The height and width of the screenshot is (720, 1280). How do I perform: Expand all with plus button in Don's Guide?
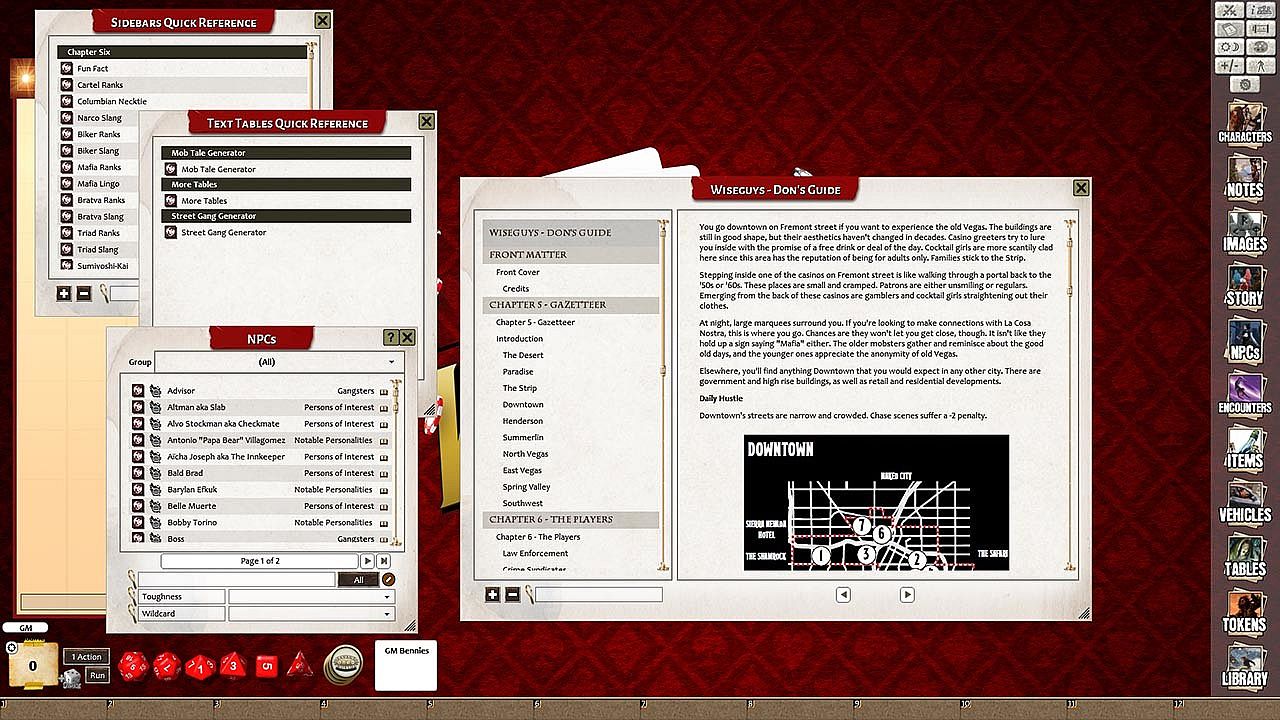point(493,595)
